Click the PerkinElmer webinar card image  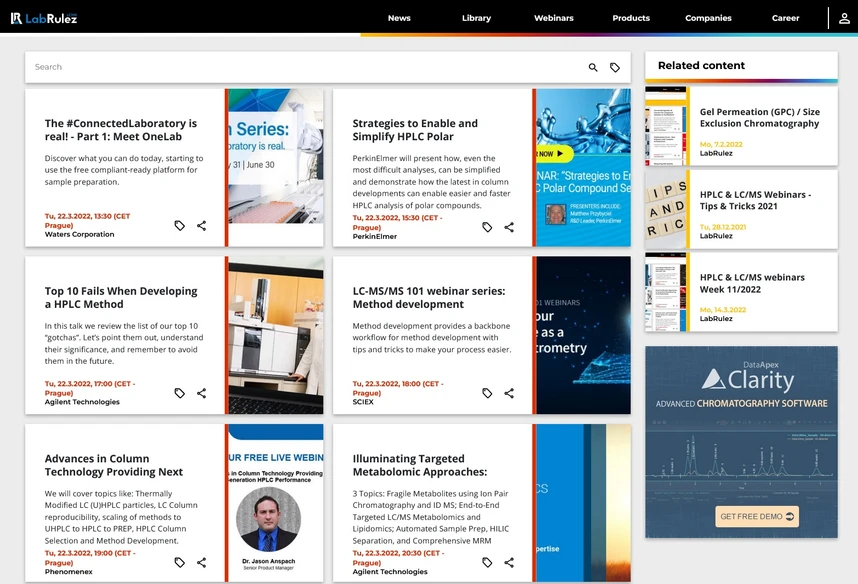coord(583,167)
